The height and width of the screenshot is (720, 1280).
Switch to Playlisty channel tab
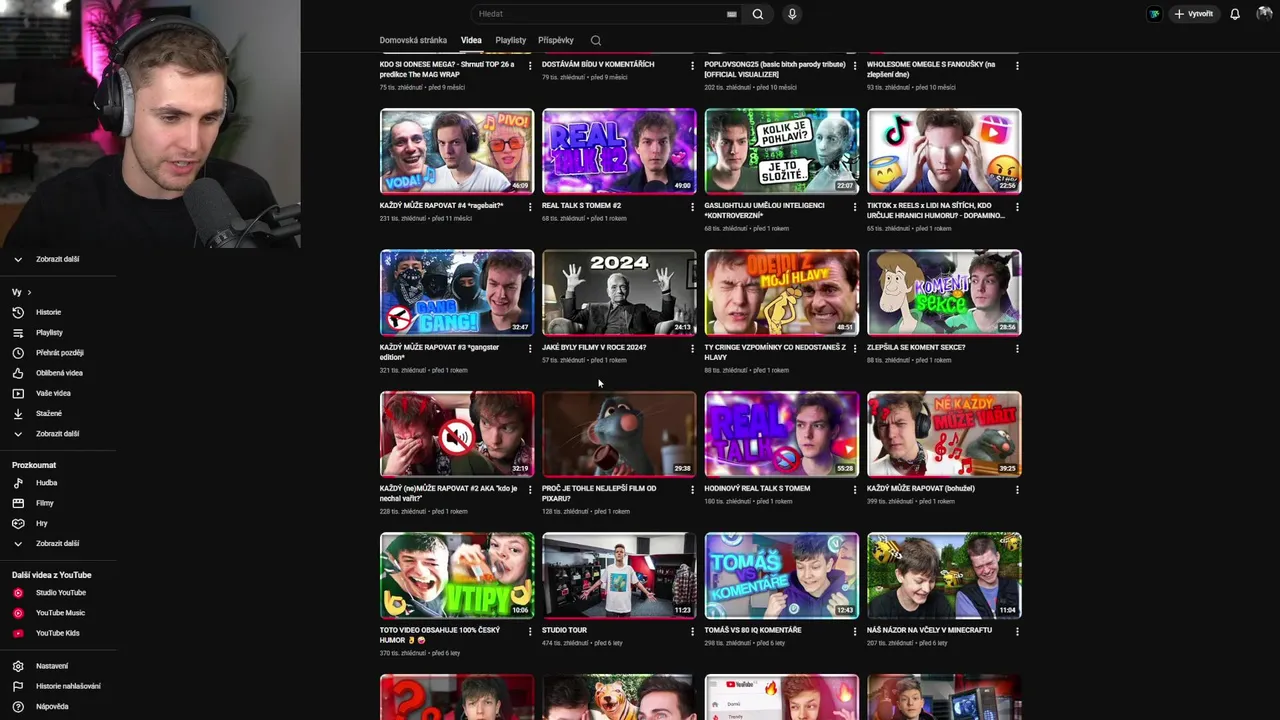click(x=510, y=40)
